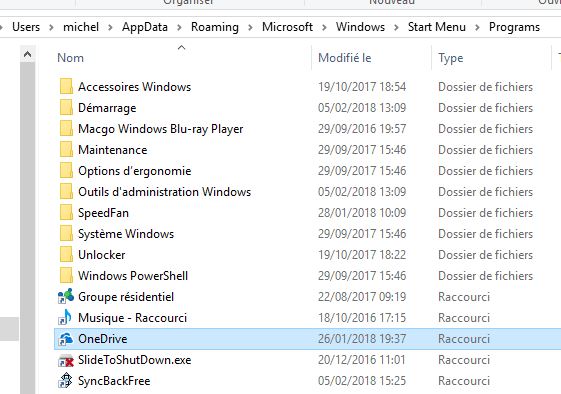Click the date 26/01/2018 19:37
This screenshot has width=561, height=394.
tap(362, 339)
